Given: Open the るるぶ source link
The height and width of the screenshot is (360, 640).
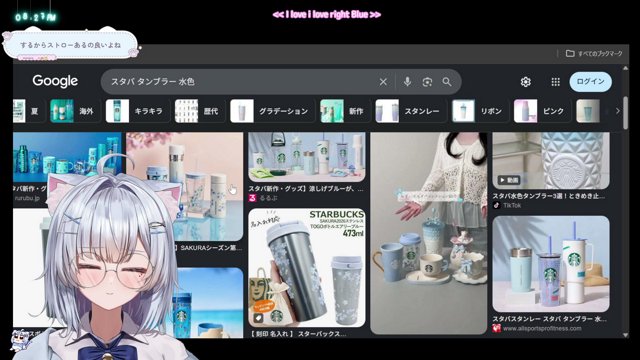Looking at the screenshot, I should 264,198.
